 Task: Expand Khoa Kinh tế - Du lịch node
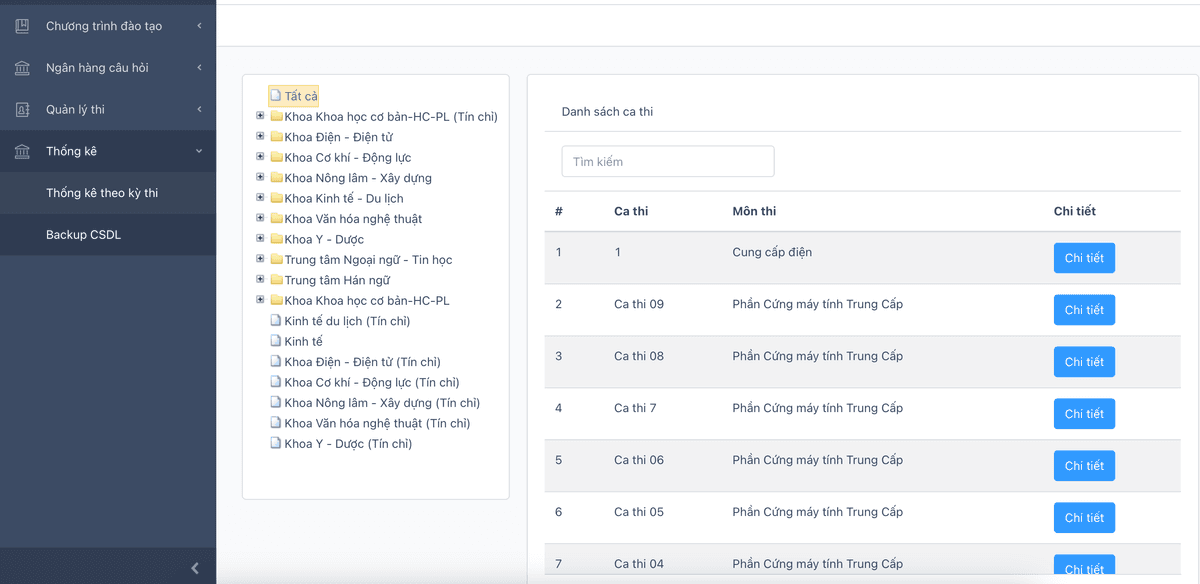pyautogui.click(x=260, y=198)
